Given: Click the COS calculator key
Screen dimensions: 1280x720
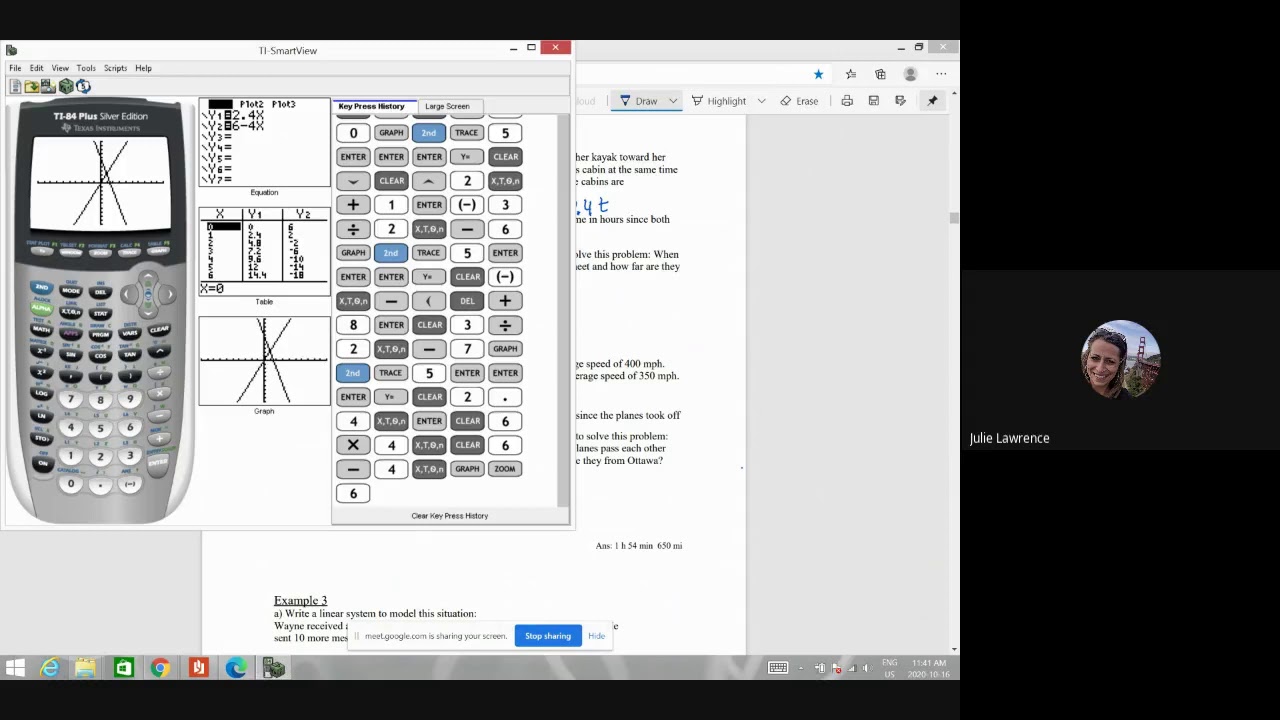Looking at the screenshot, I should (x=100, y=356).
